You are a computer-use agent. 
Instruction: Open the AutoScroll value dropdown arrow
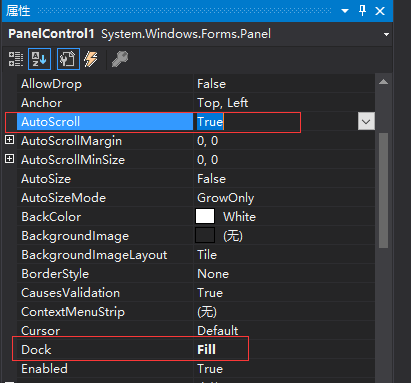(366, 121)
